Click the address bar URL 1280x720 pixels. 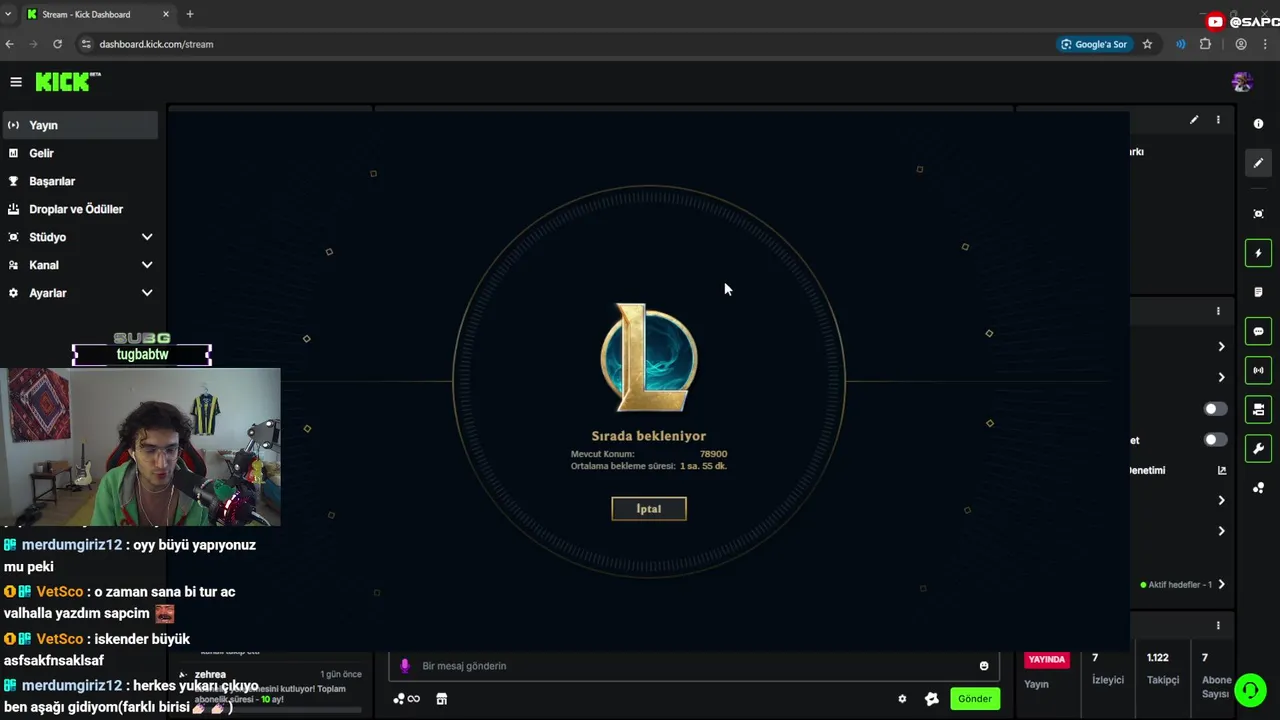(156, 44)
